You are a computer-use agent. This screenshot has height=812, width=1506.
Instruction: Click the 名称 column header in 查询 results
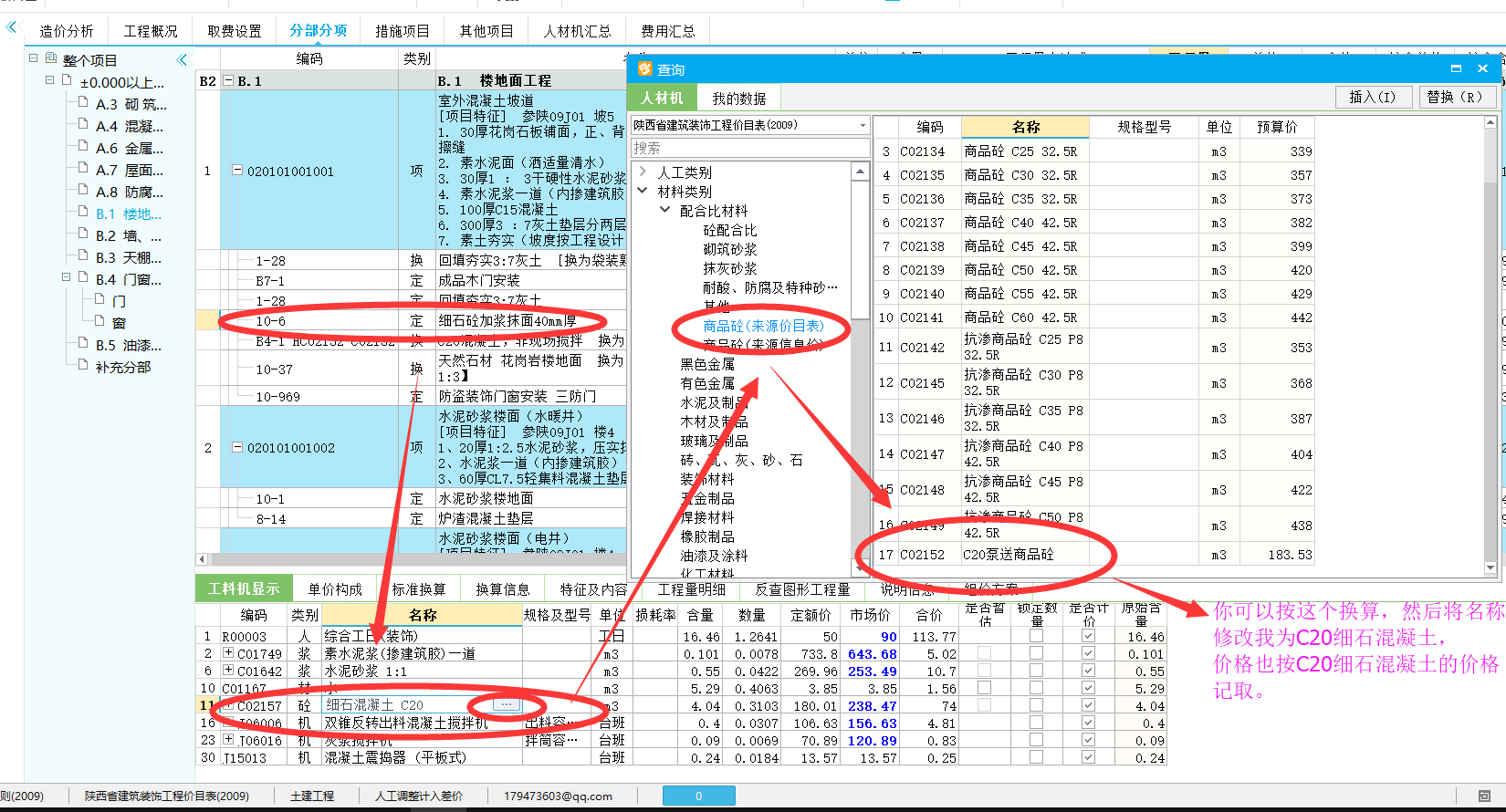[x=1025, y=127]
